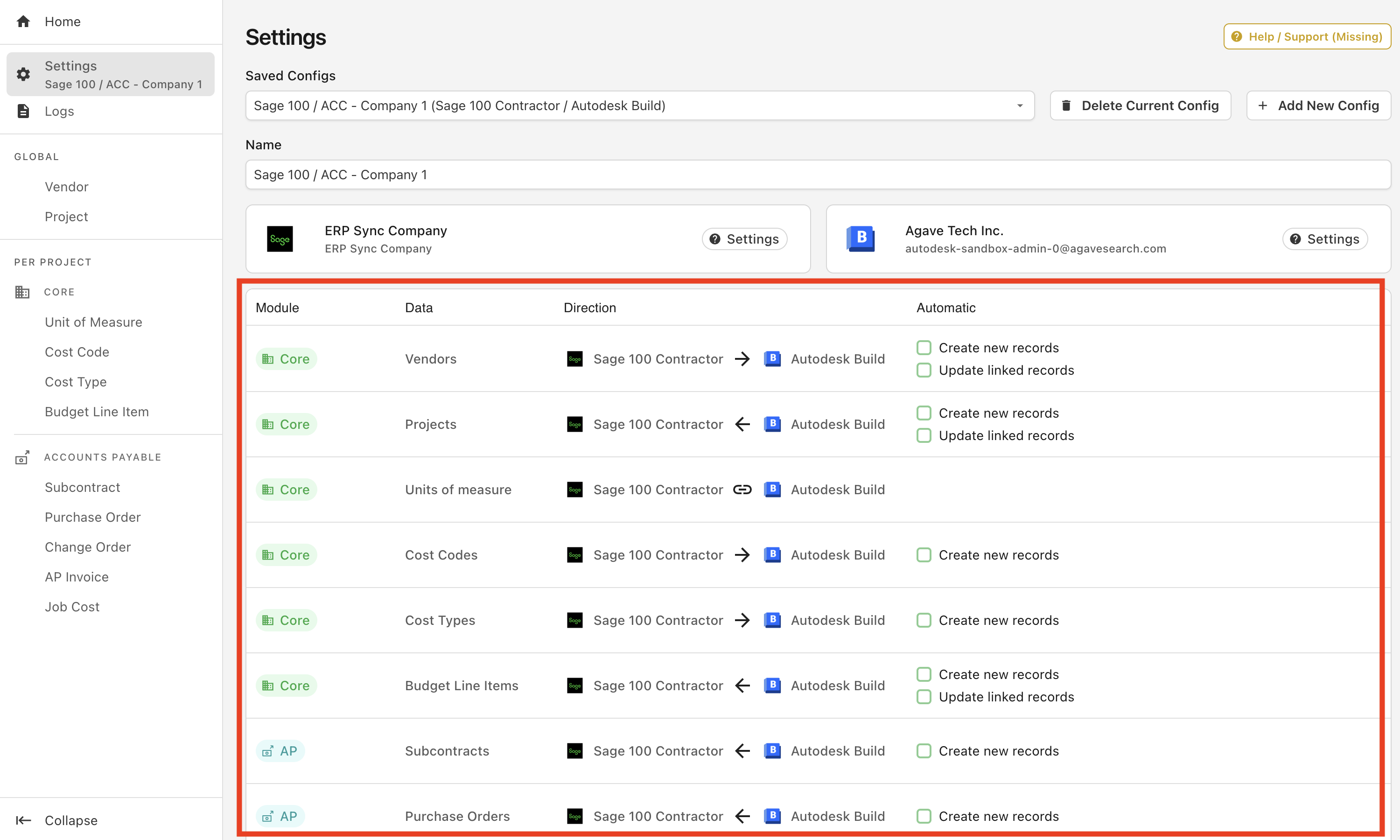Open the Saved Configs dropdown
Screen dimensions: 1400x840
pos(639,105)
